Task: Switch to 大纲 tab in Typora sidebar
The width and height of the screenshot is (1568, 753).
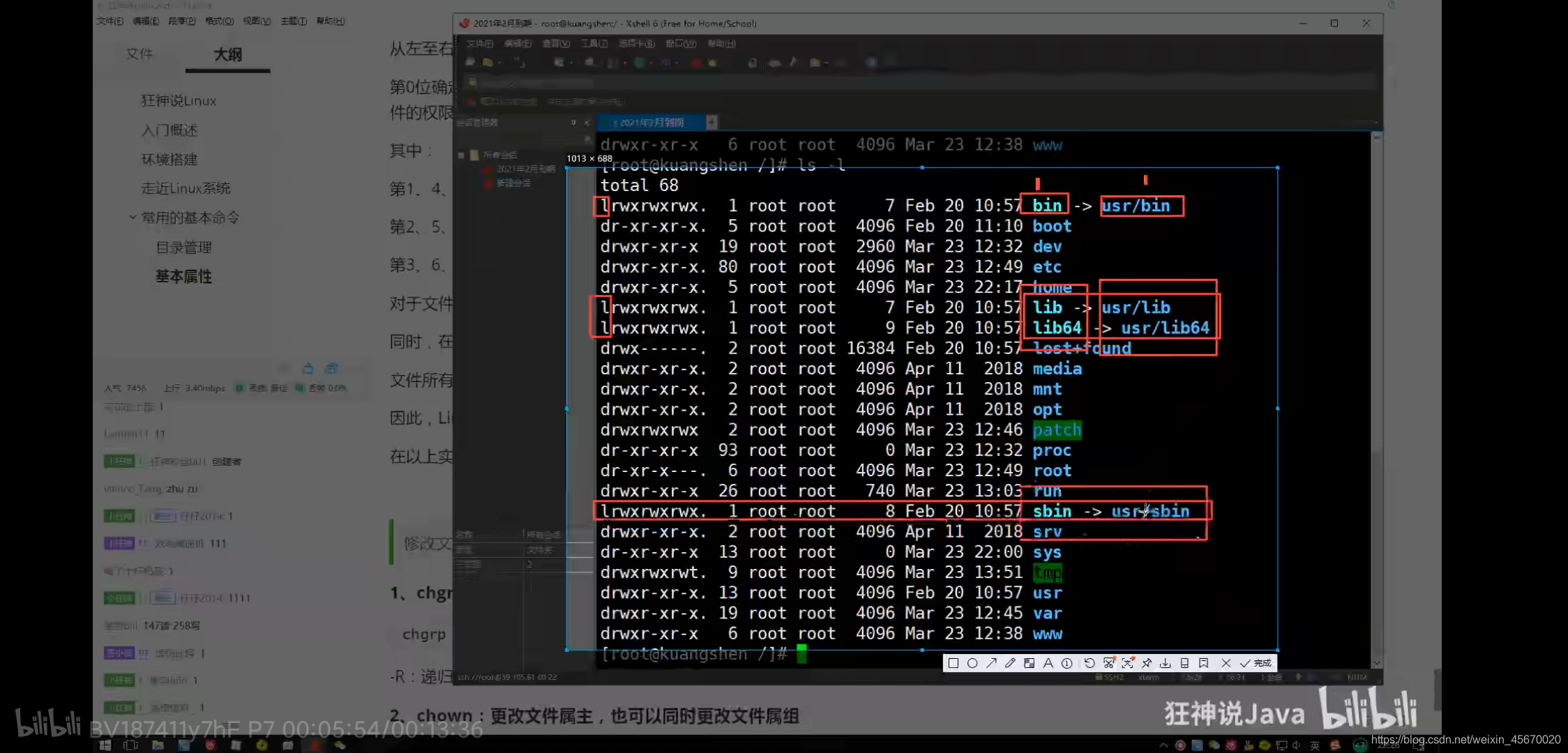Action: [227, 54]
